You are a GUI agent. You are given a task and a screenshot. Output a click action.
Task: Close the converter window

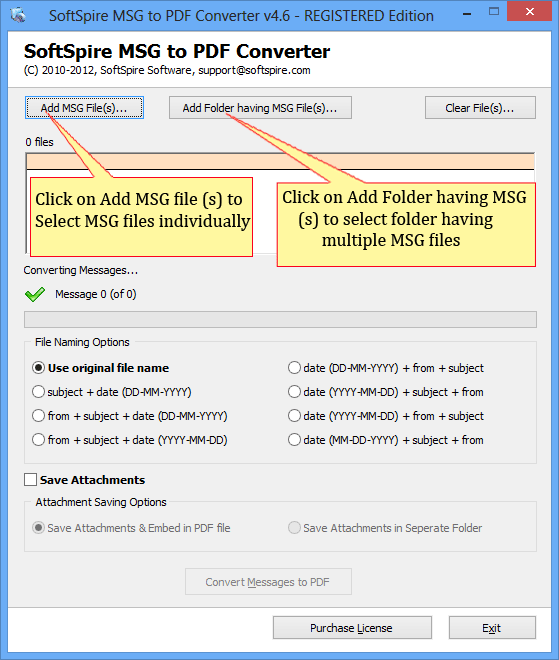pos(530,11)
